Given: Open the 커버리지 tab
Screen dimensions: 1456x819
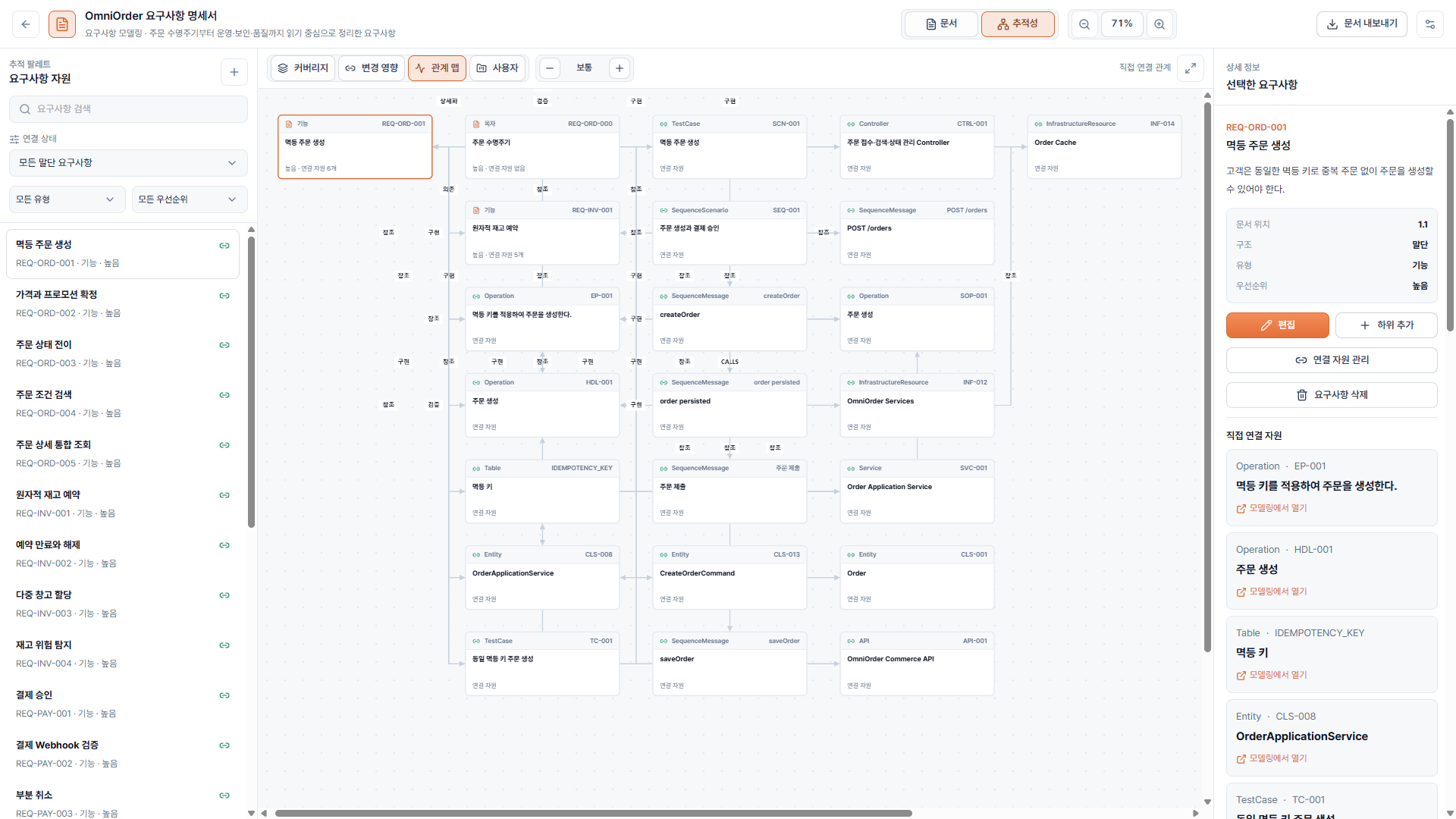Looking at the screenshot, I should pos(303,68).
